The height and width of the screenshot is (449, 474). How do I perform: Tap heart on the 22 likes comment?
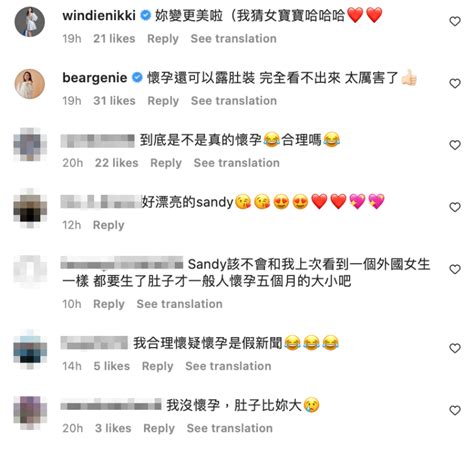455,145
